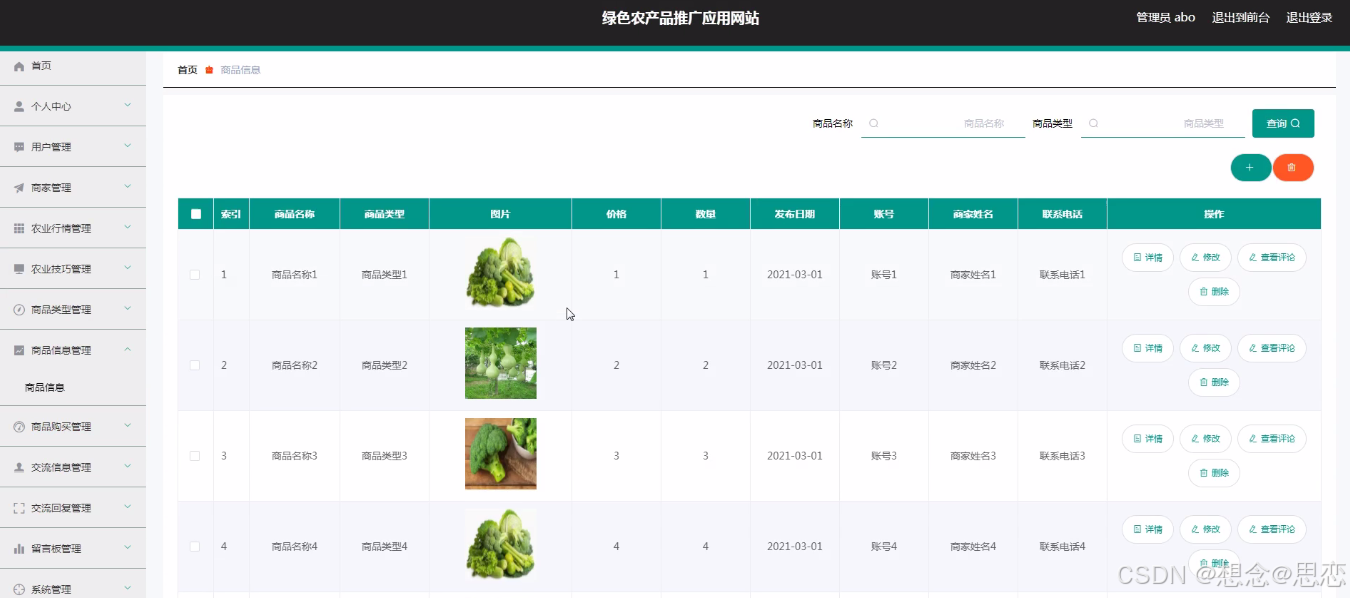Image resolution: width=1350 pixels, height=598 pixels.
Task: Click the broccoli thumbnail in row 商品名称3
Action: point(500,454)
